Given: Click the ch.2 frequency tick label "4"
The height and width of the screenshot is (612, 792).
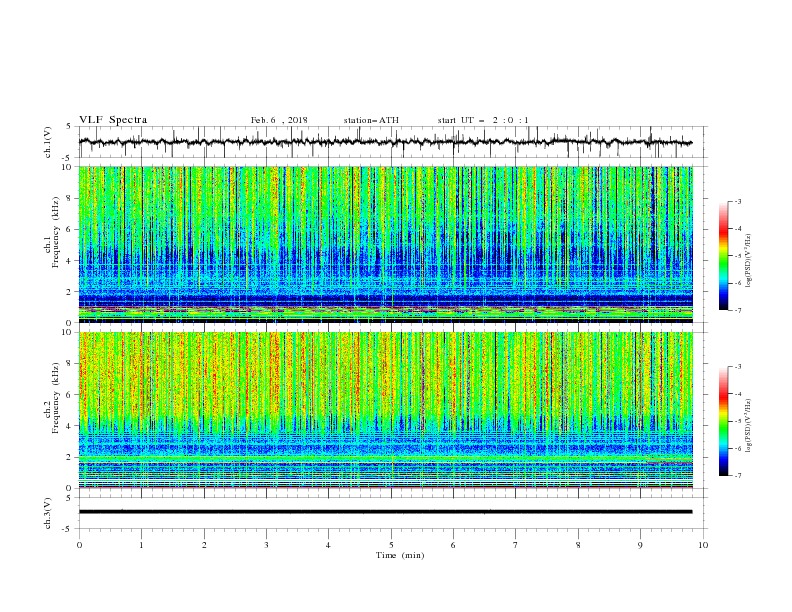Looking at the screenshot, I should pyautogui.click(x=69, y=426).
